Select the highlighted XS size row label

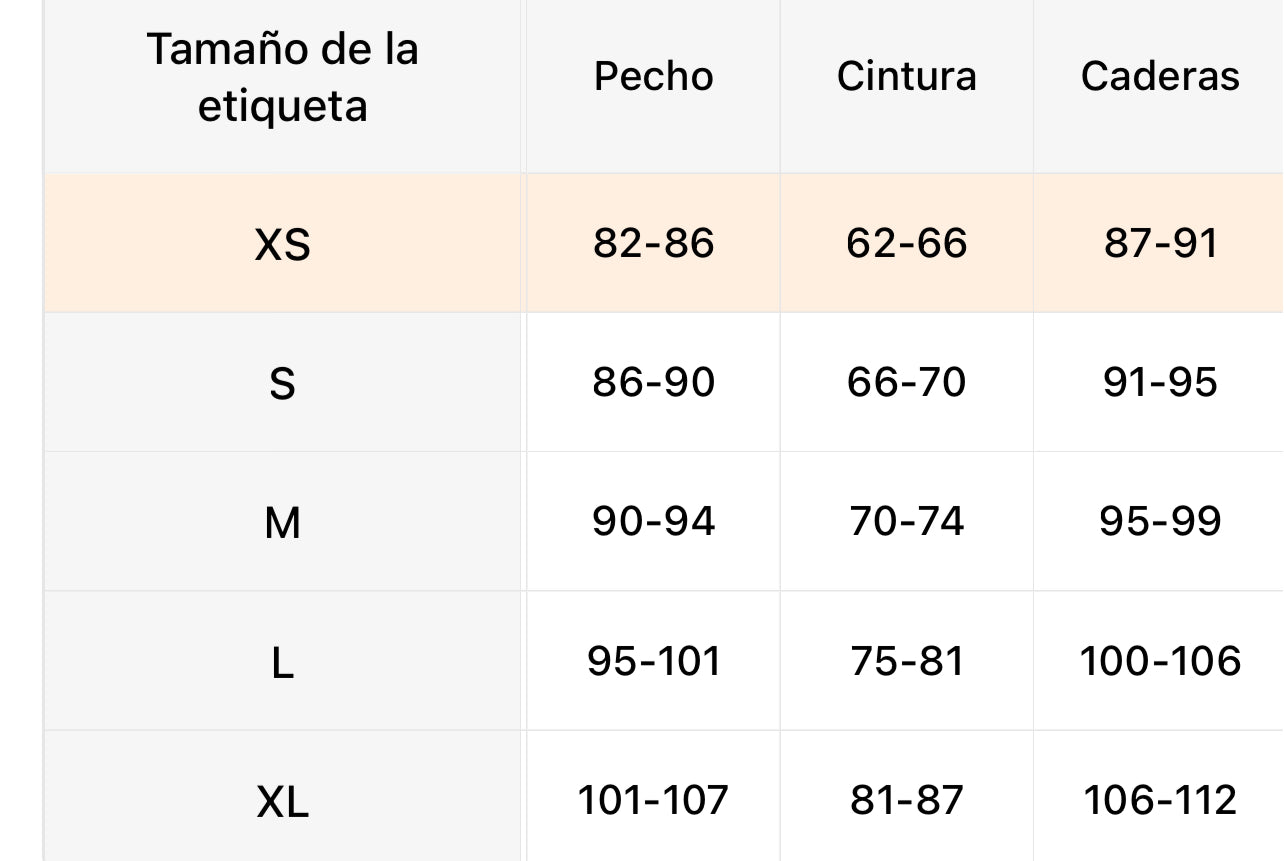coord(283,244)
